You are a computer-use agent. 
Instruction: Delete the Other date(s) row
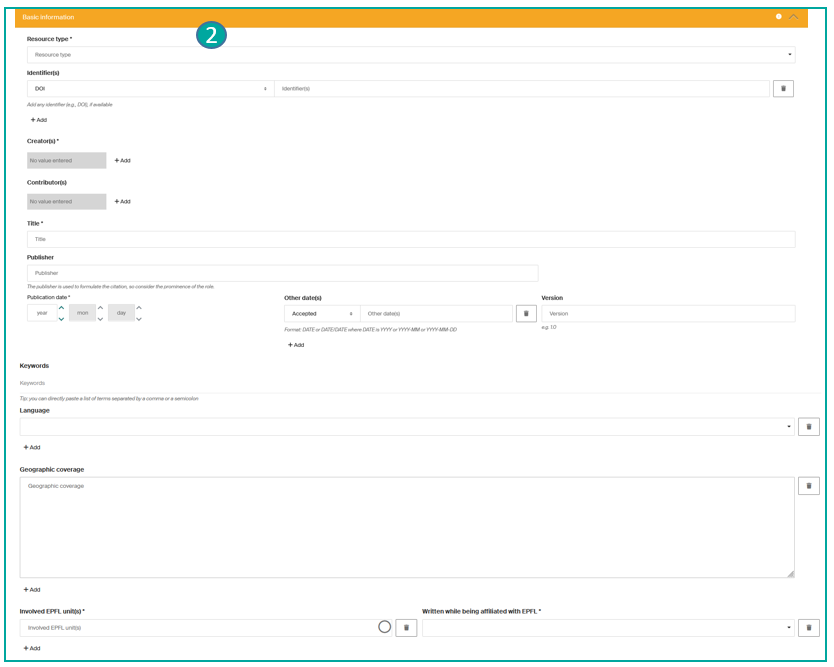pos(526,314)
